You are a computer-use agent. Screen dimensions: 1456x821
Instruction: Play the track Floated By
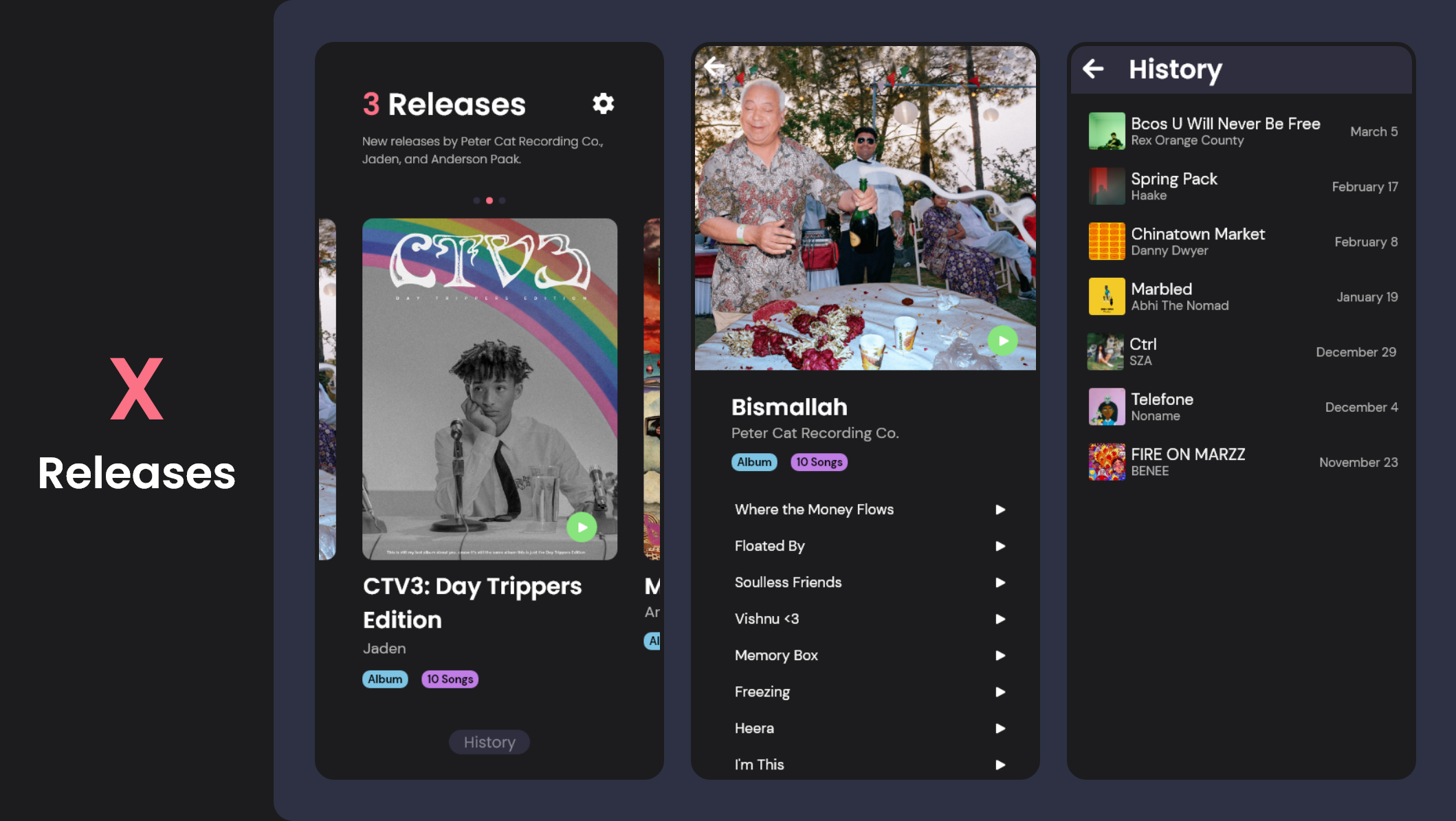(1000, 546)
